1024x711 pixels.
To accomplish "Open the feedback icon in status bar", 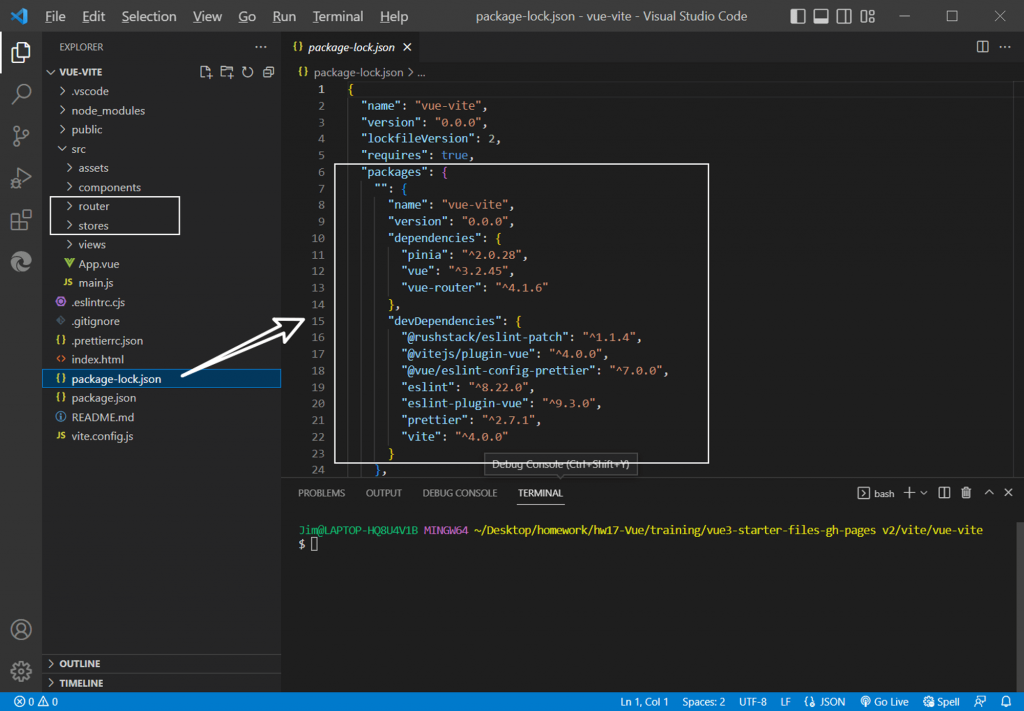I will 980,702.
